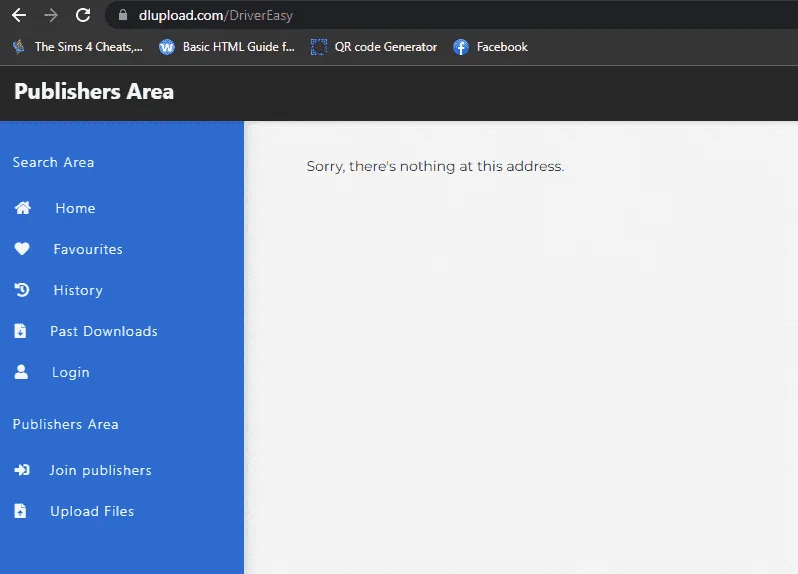
Task: Click the user silhouette Login icon
Action: click(x=21, y=372)
